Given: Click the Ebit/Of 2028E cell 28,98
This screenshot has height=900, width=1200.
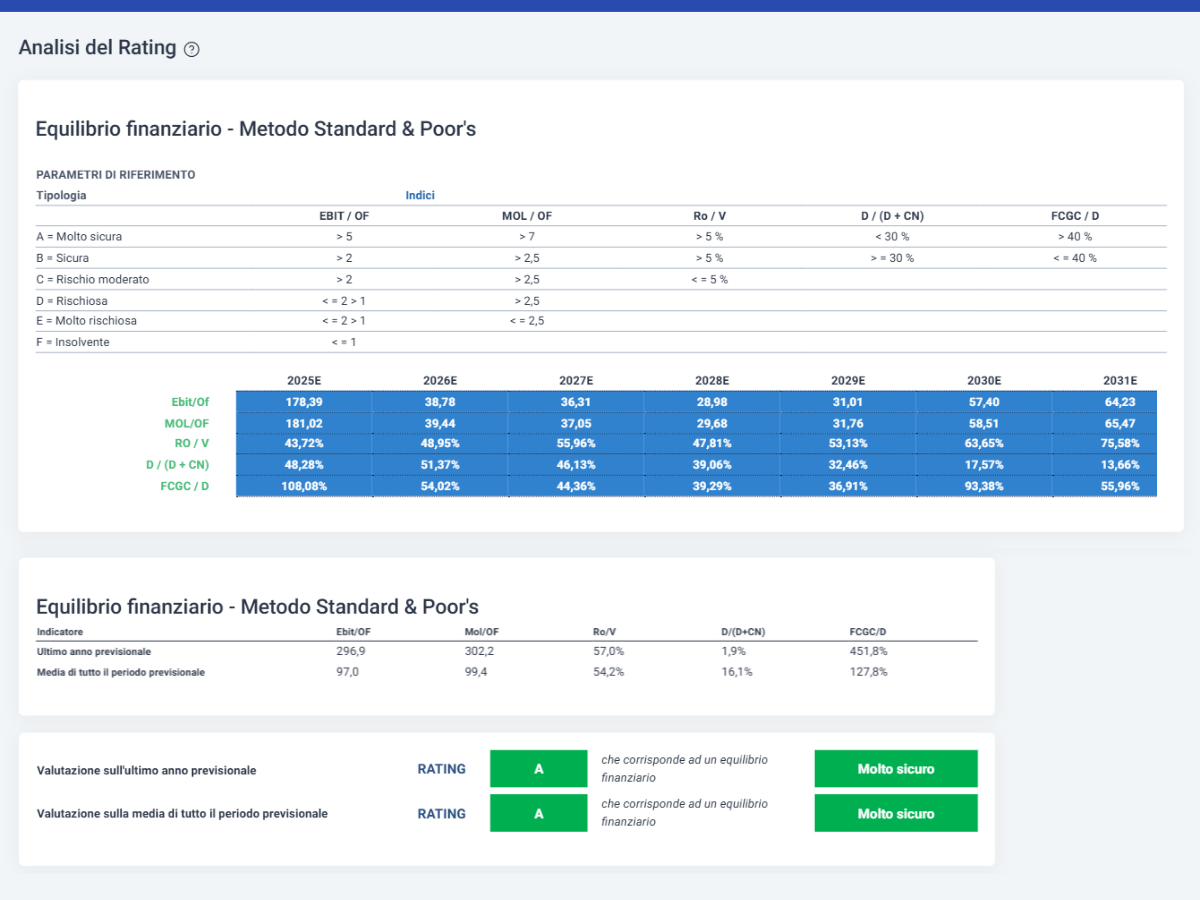Looking at the screenshot, I should coord(712,401).
